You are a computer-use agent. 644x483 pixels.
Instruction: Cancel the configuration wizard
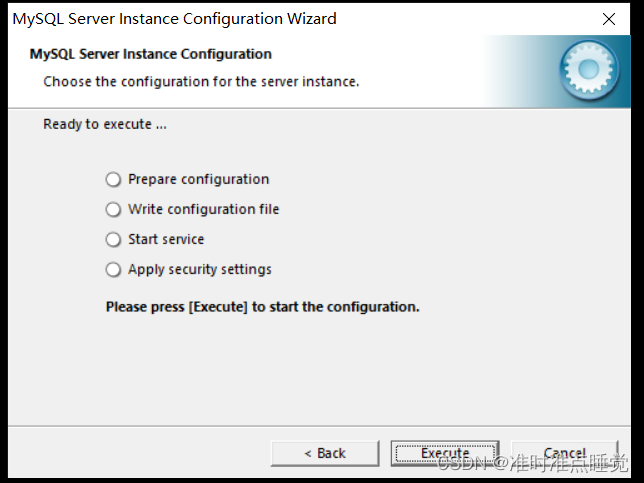(564, 453)
